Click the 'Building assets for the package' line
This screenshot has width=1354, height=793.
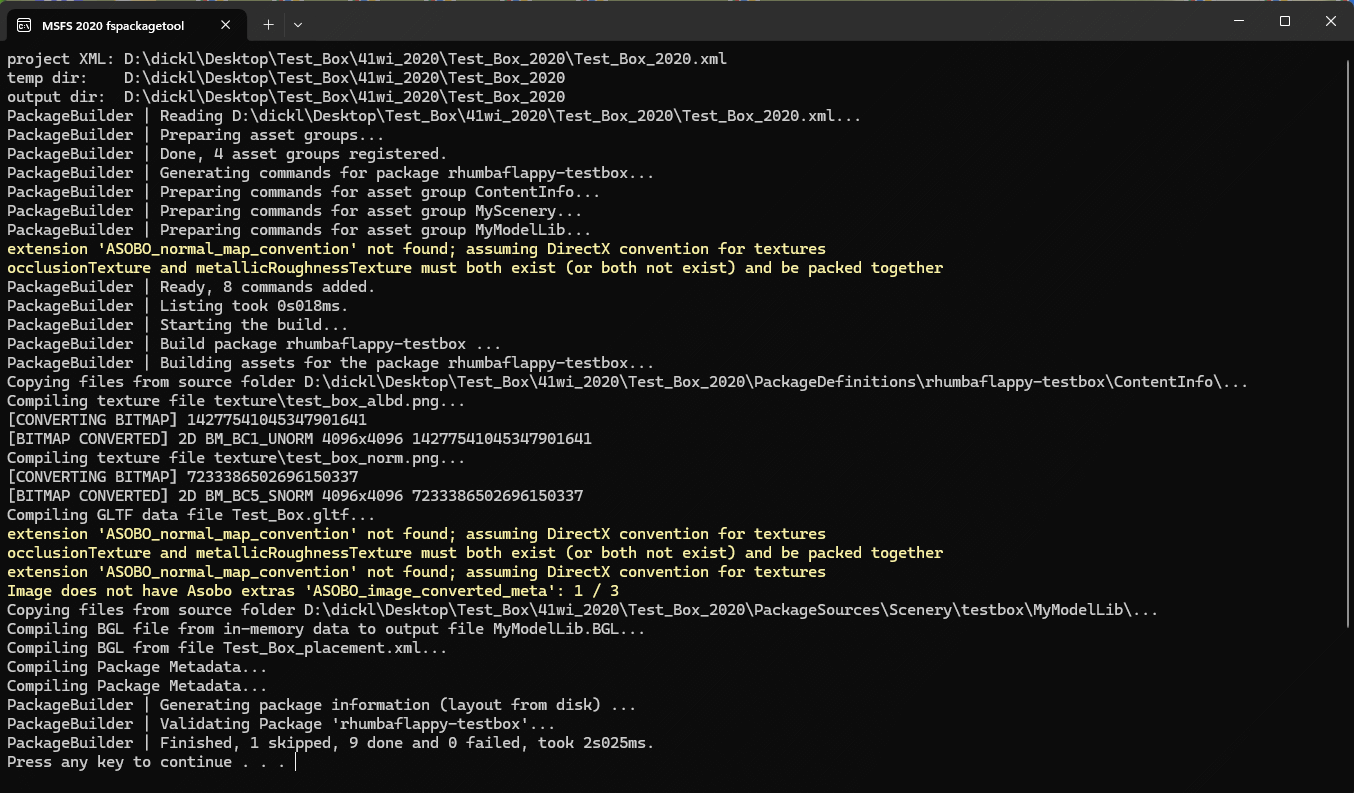(x=331, y=363)
